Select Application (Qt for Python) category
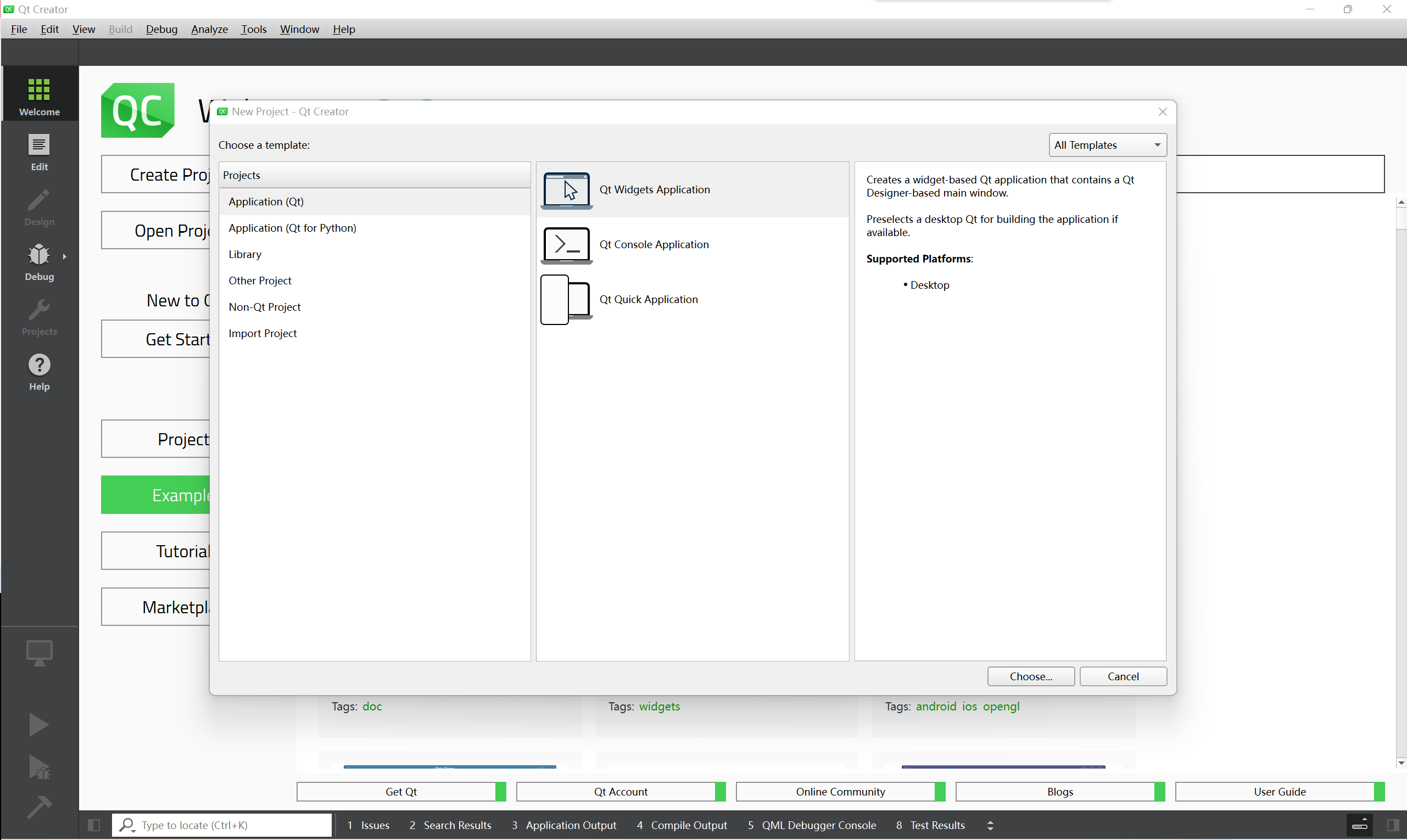Image resolution: width=1407 pixels, height=840 pixels. (374, 228)
